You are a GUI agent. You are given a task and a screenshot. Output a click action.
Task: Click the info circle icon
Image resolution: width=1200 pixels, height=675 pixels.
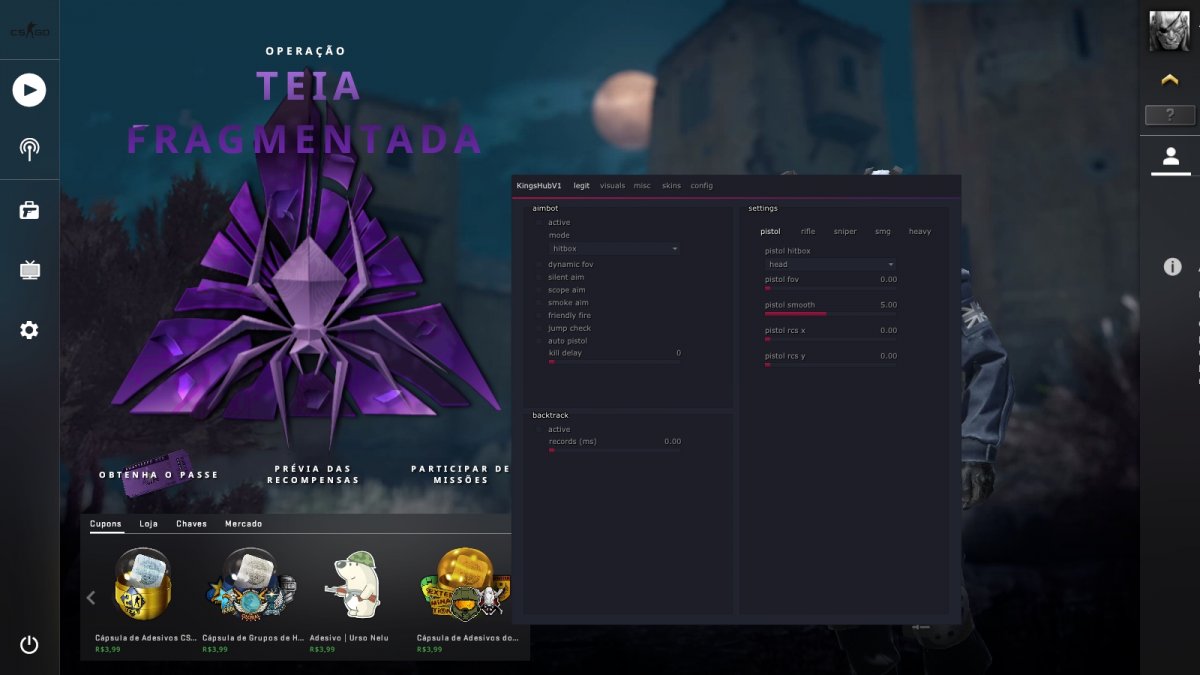coord(1173,267)
